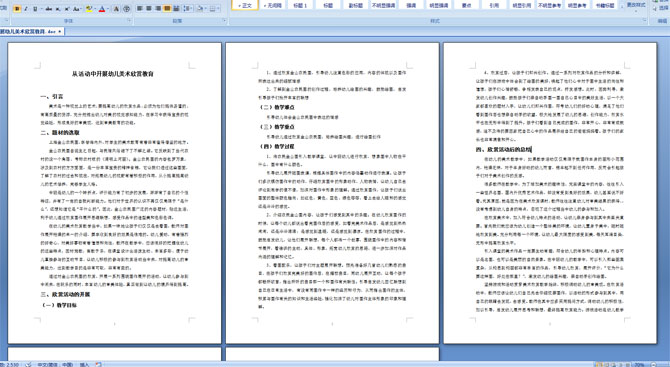Open the font color dropdown arrow
670x367 pixels.
108,9
